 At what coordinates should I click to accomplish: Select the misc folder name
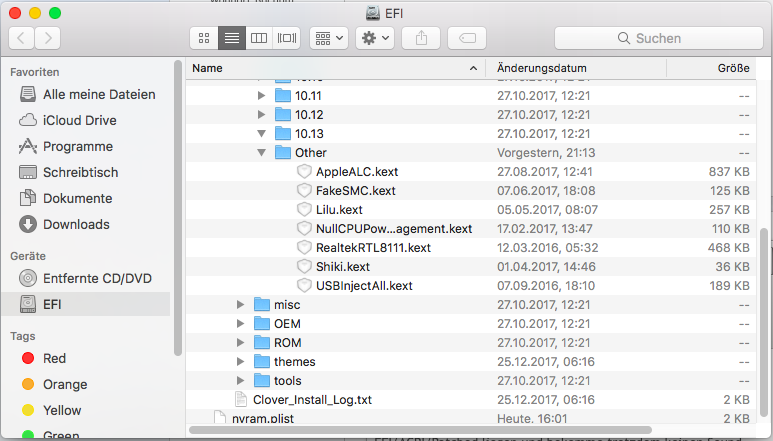(287, 305)
